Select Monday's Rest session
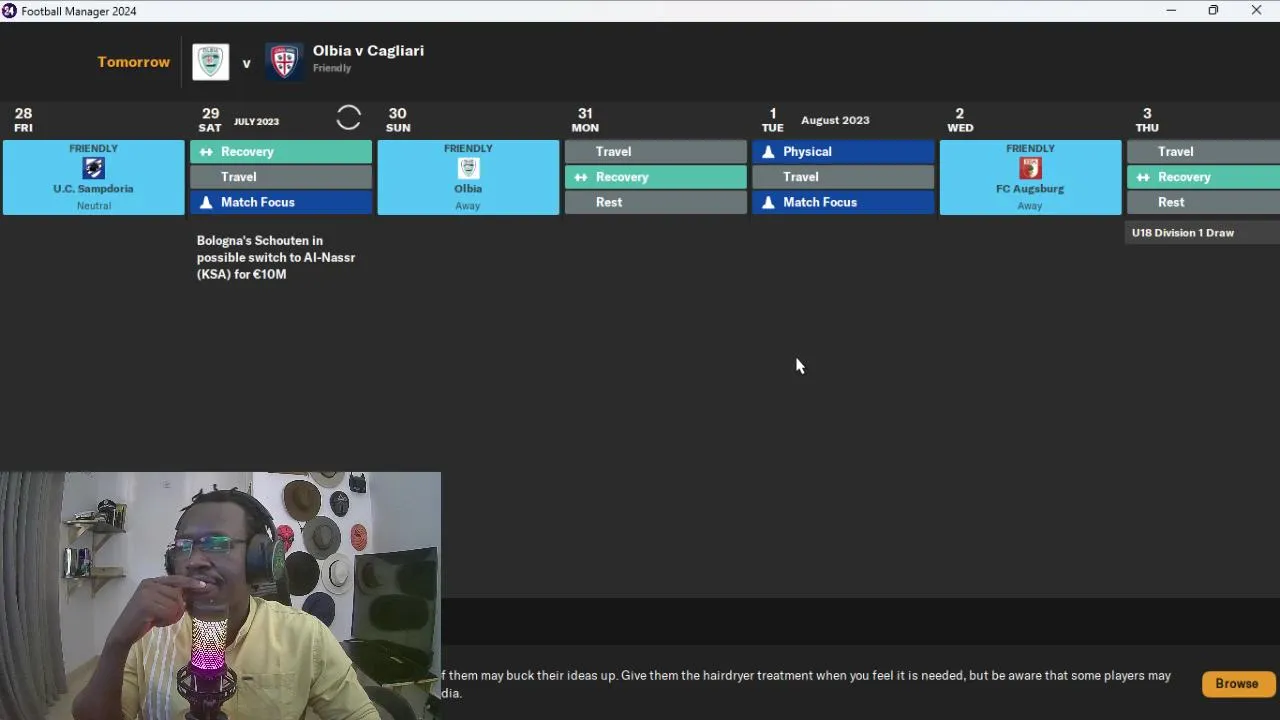The image size is (1280, 720). click(x=656, y=202)
